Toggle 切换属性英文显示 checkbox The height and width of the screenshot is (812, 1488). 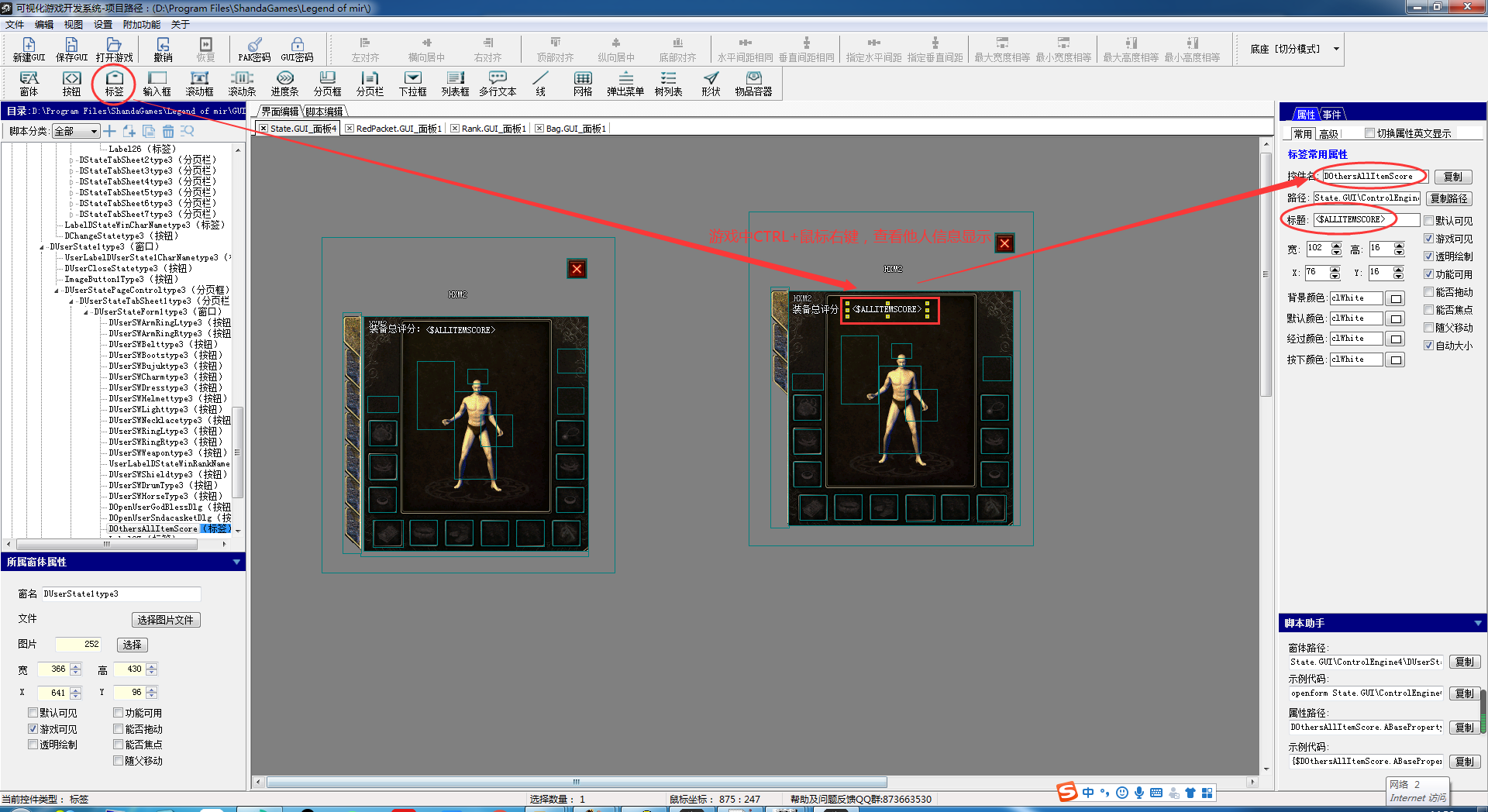(1370, 133)
